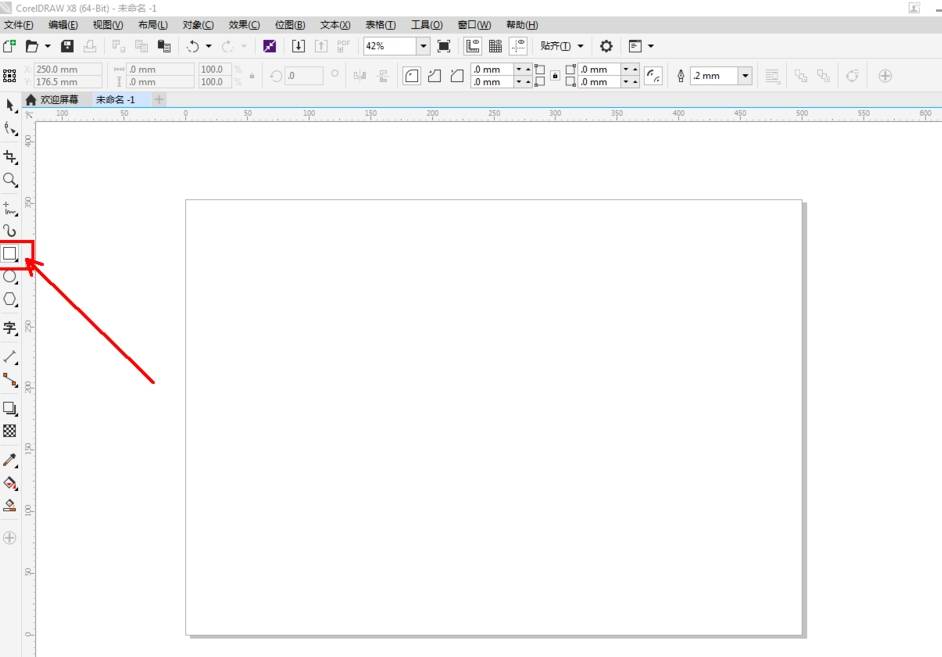Open the zoom level 42% dropdown
Image resolution: width=942 pixels, height=657 pixels.
(x=423, y=46)
